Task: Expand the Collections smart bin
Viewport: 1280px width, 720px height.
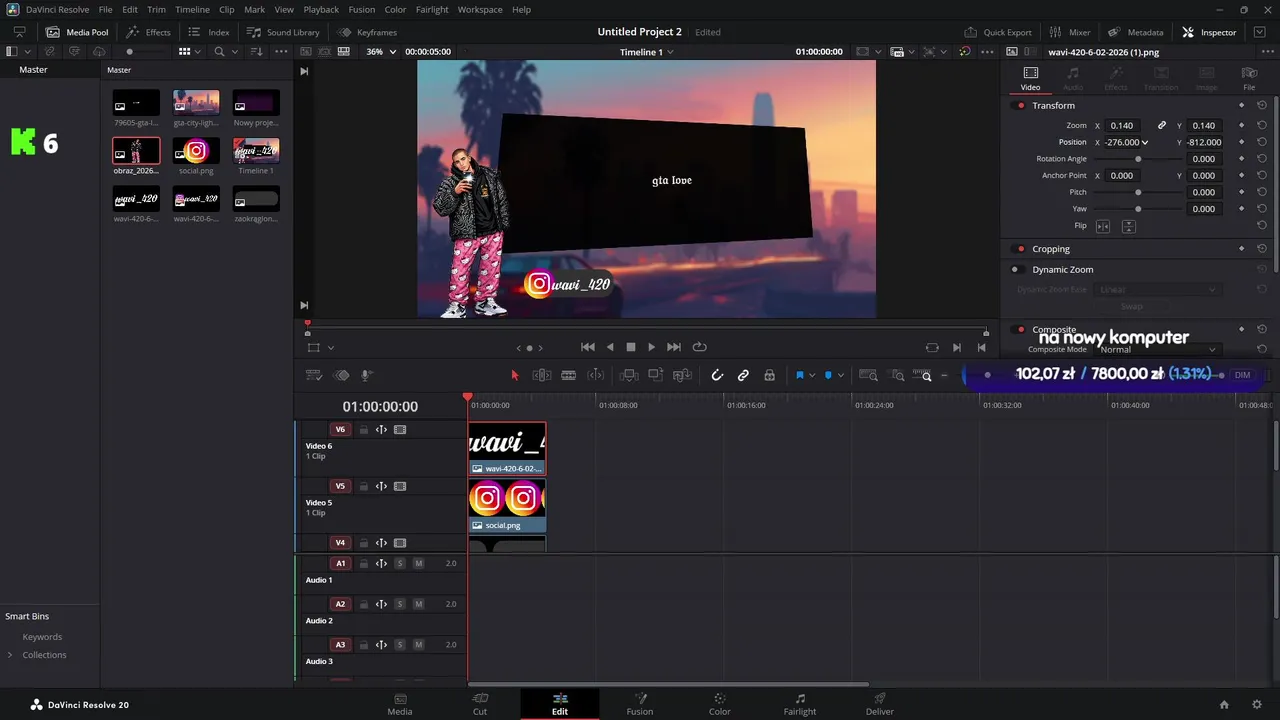Action: pyautogui.click(x=10, y=655)
